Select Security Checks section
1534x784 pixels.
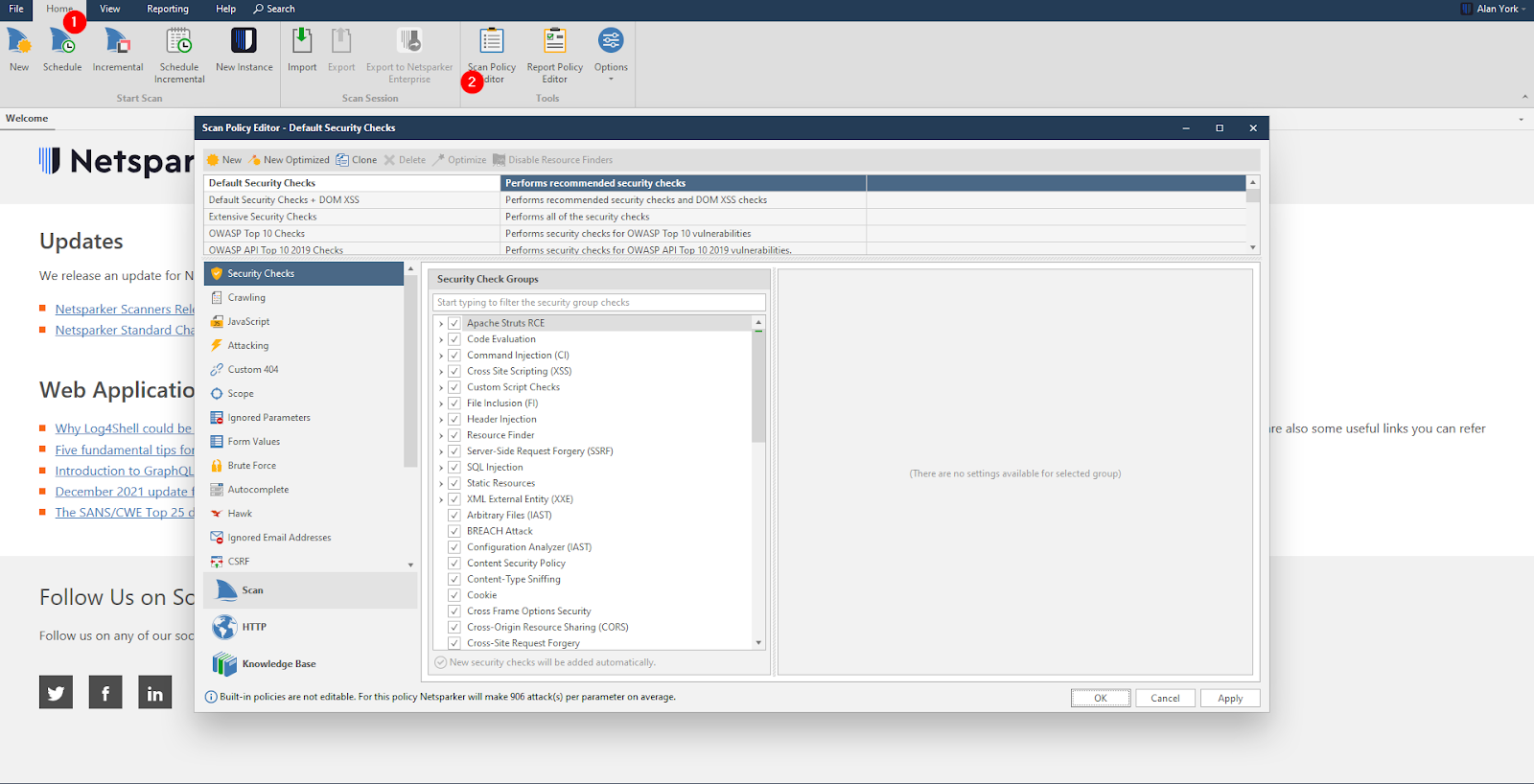pyautogui.click(x=304, y=274)
